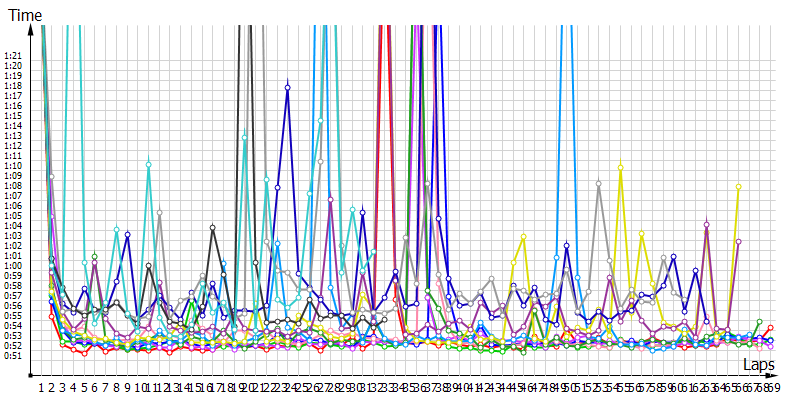The image size is (800, 400).
Task: Click the green point at lap 68
Action: 760,322
